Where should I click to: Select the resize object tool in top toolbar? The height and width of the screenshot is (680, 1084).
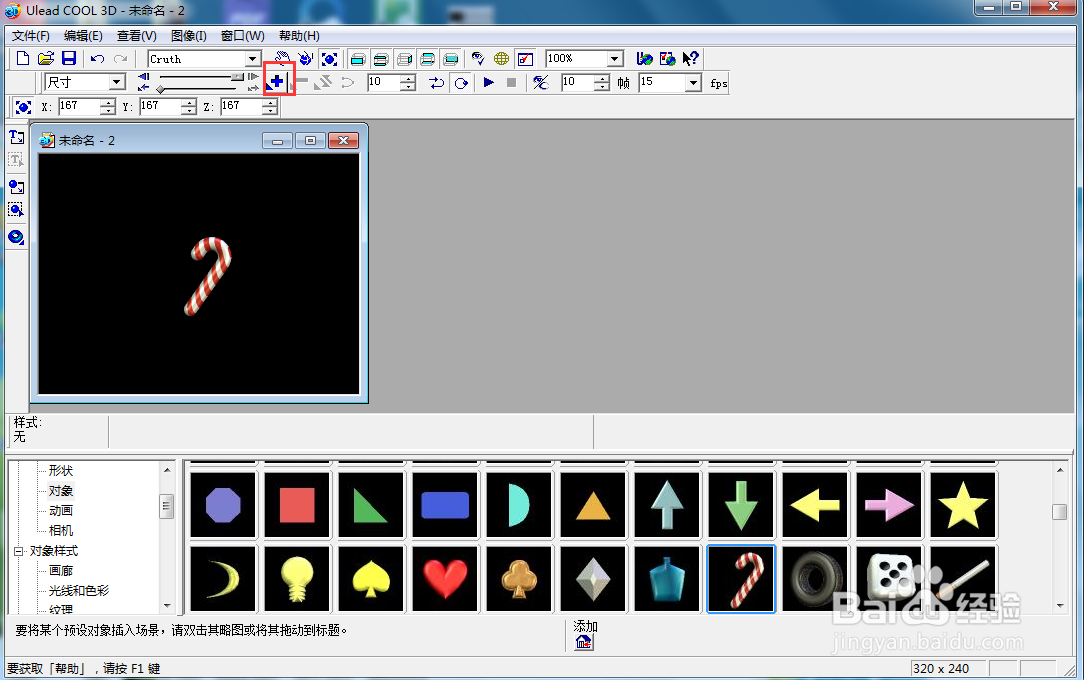point(330,59)
